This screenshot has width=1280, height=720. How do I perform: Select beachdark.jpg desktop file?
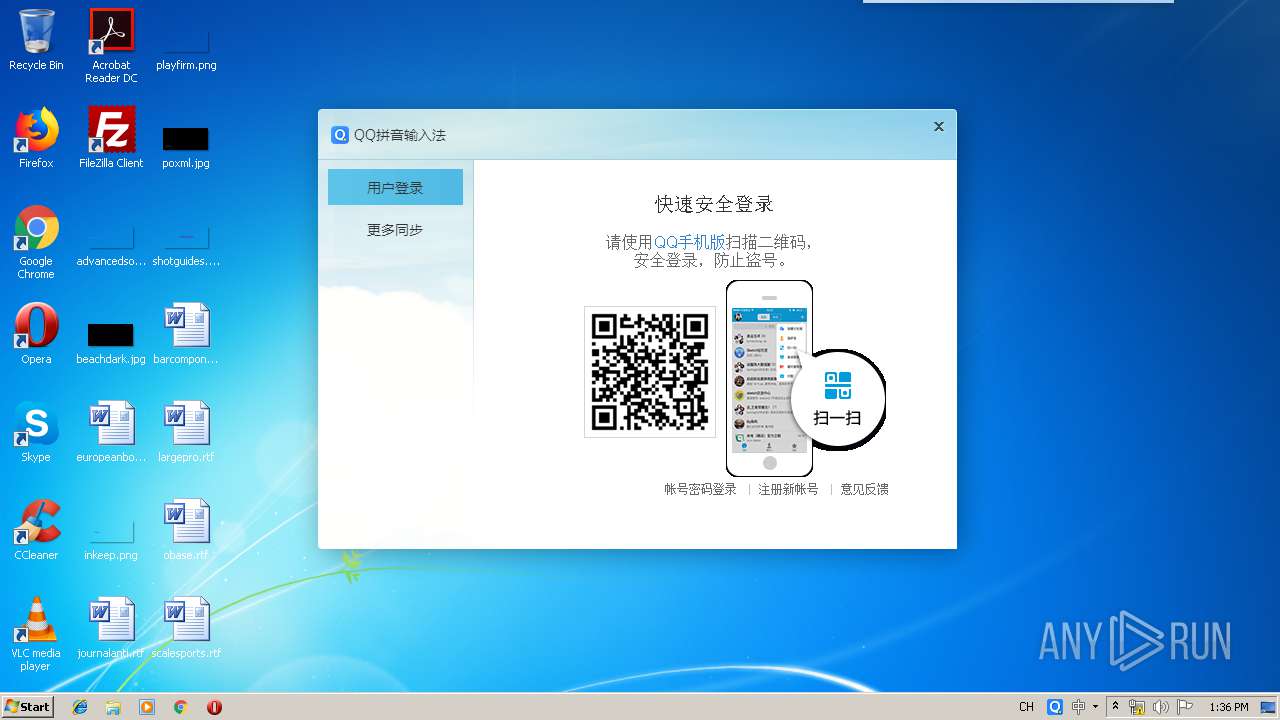(x=111, y=342)
